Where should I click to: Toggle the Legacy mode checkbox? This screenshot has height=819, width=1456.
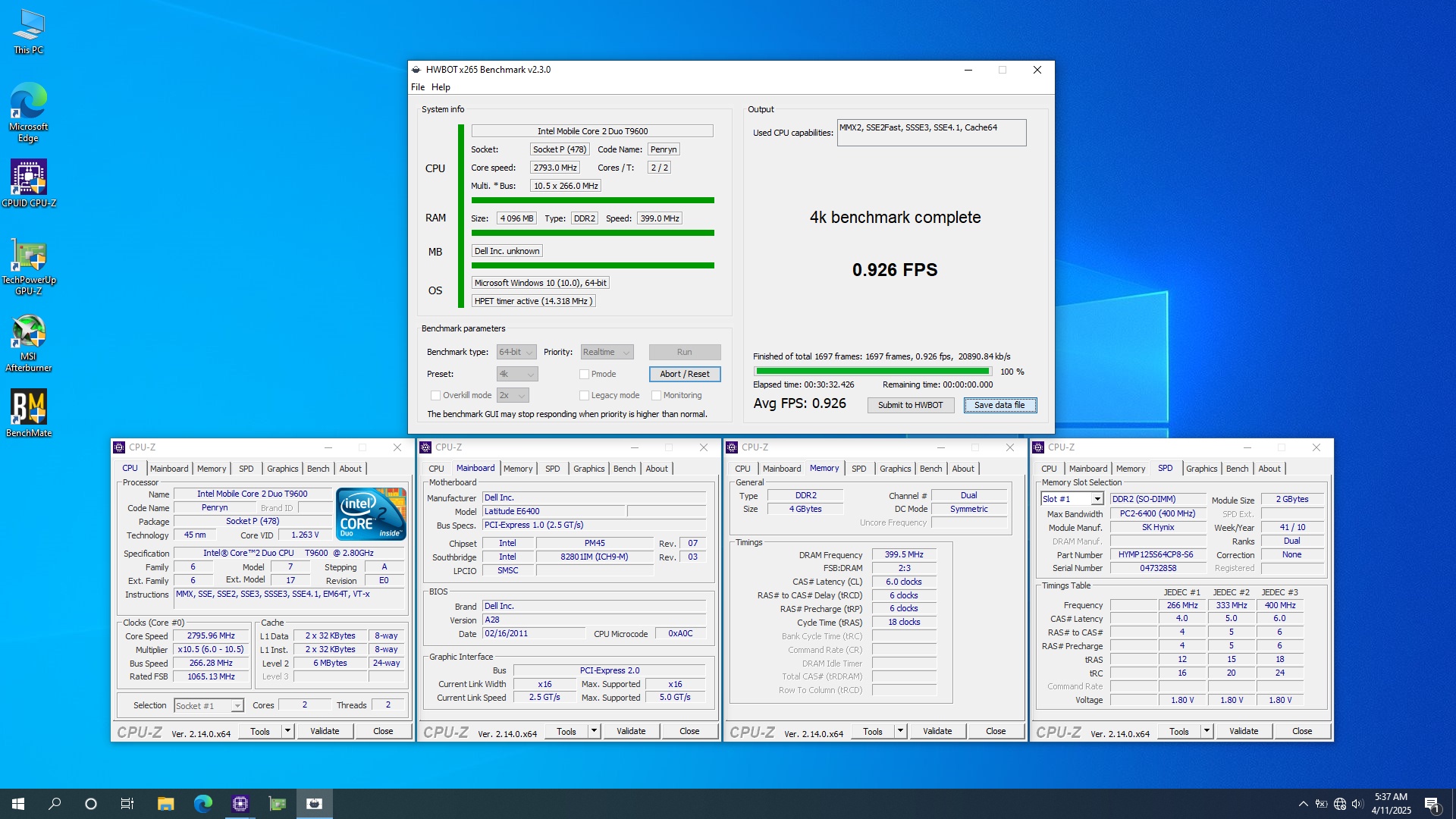tap(584, 395)
